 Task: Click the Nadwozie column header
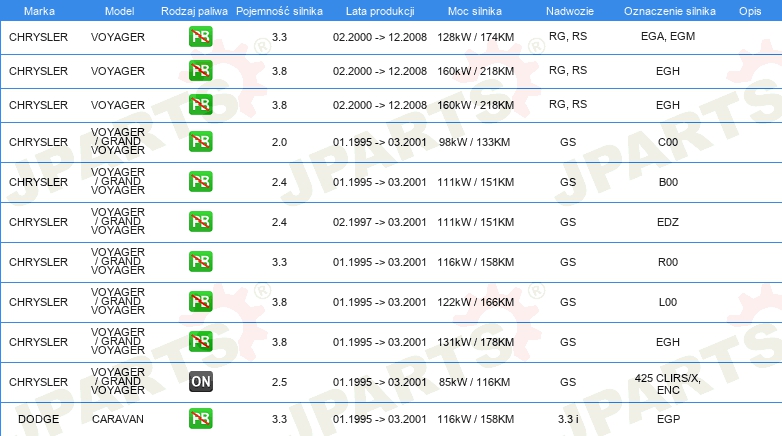(x=570, y=11)
